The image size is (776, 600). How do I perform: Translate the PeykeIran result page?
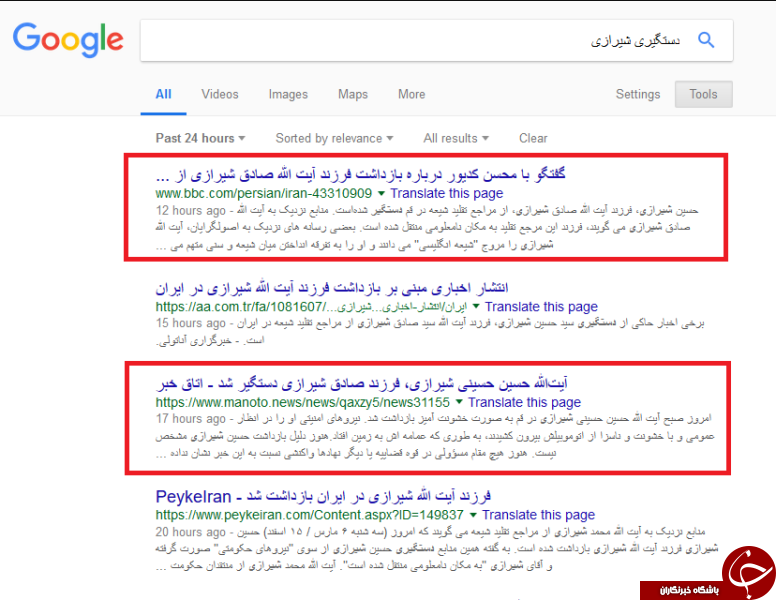pyautogui.click(x=538, y=515)
